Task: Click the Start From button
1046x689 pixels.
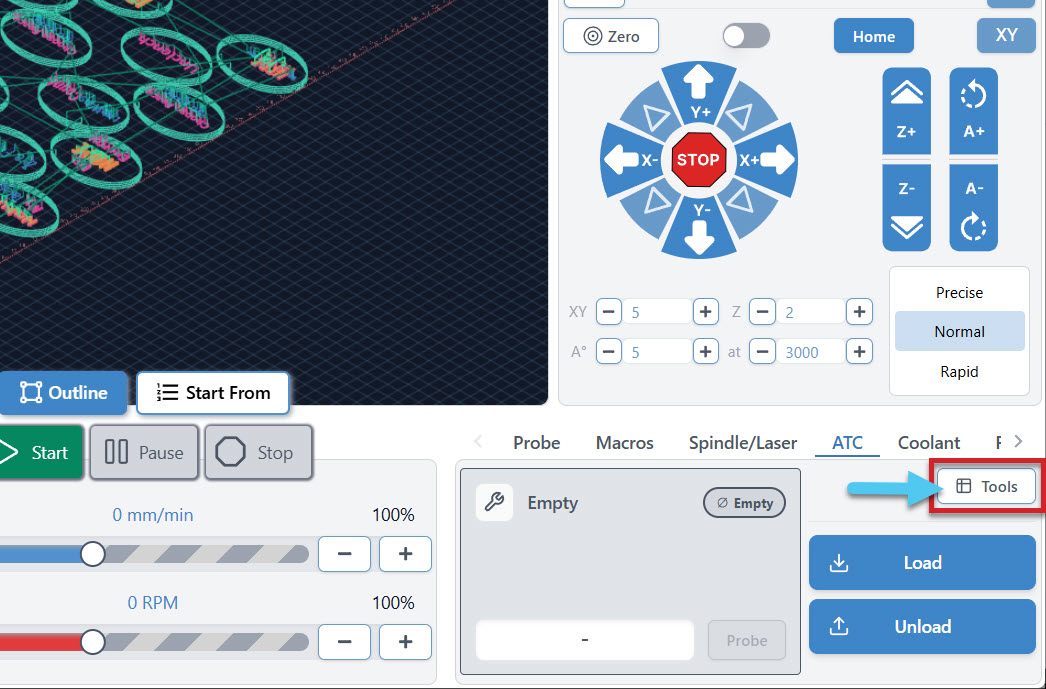Action: point(213,393)
